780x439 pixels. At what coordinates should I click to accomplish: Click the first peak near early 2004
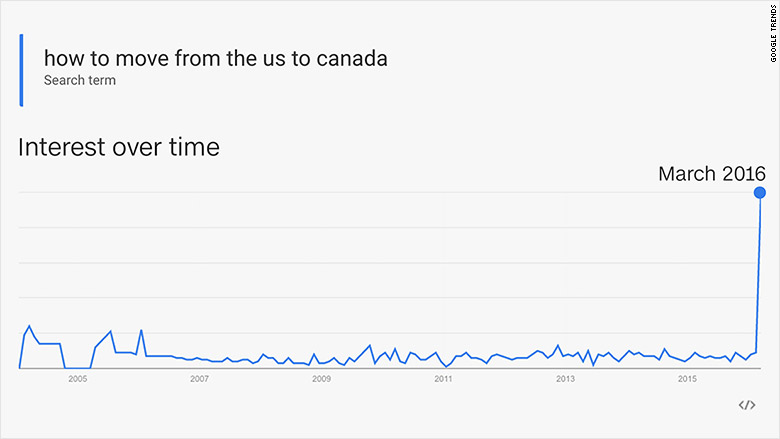(29, 326)
